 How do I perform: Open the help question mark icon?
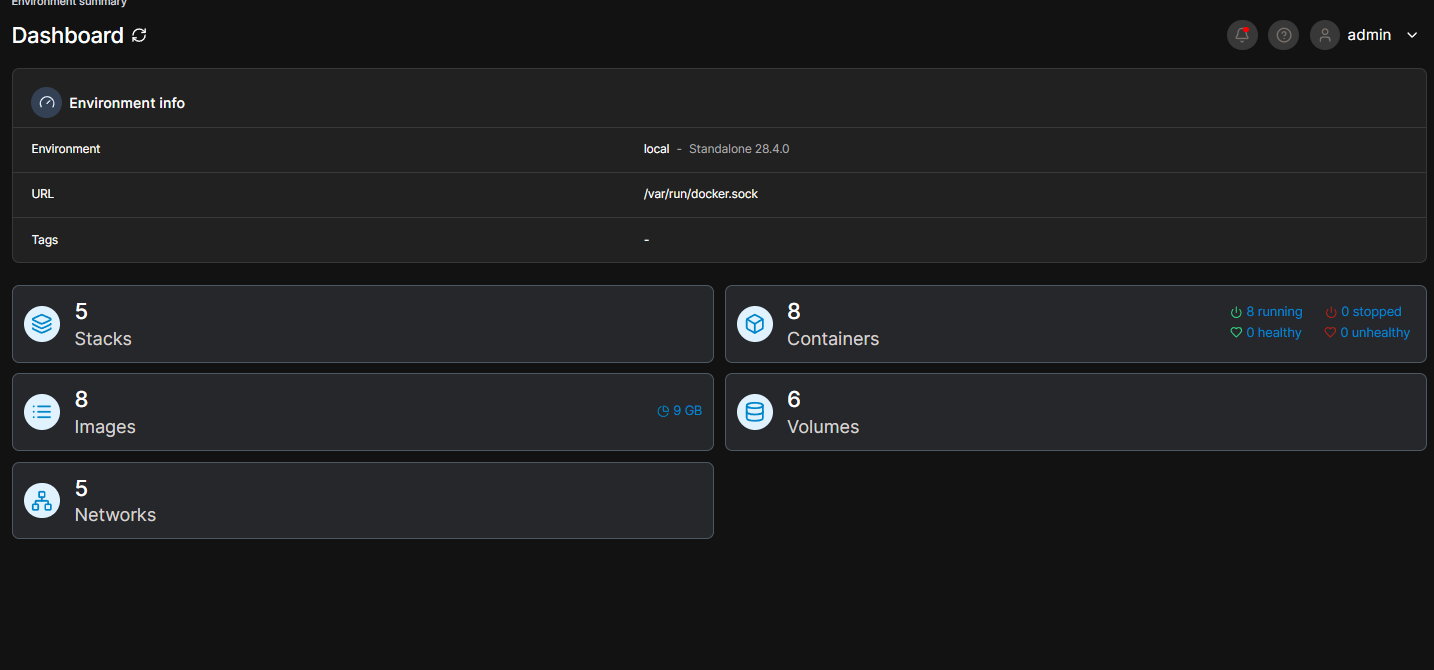point(1284,35)
